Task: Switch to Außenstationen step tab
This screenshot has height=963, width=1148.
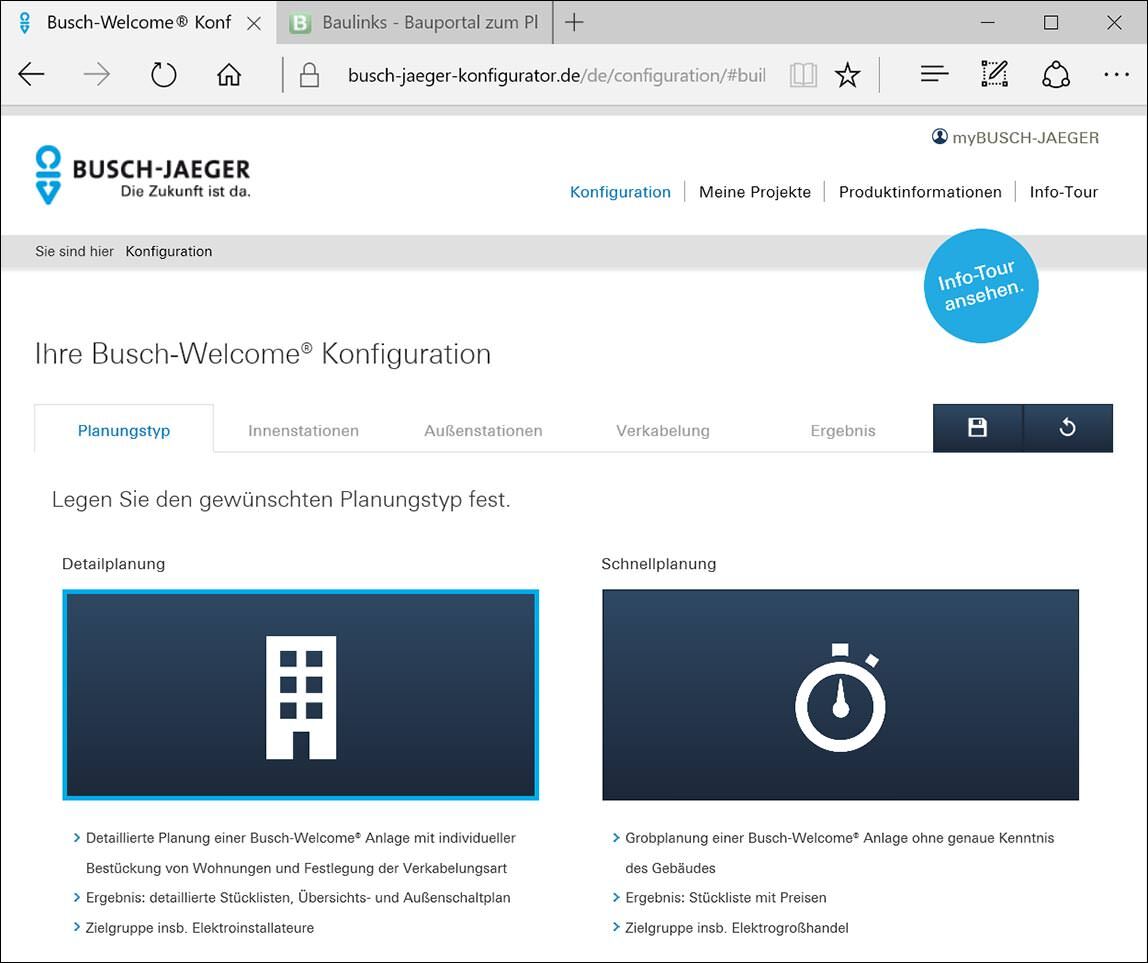Action: 483,431
